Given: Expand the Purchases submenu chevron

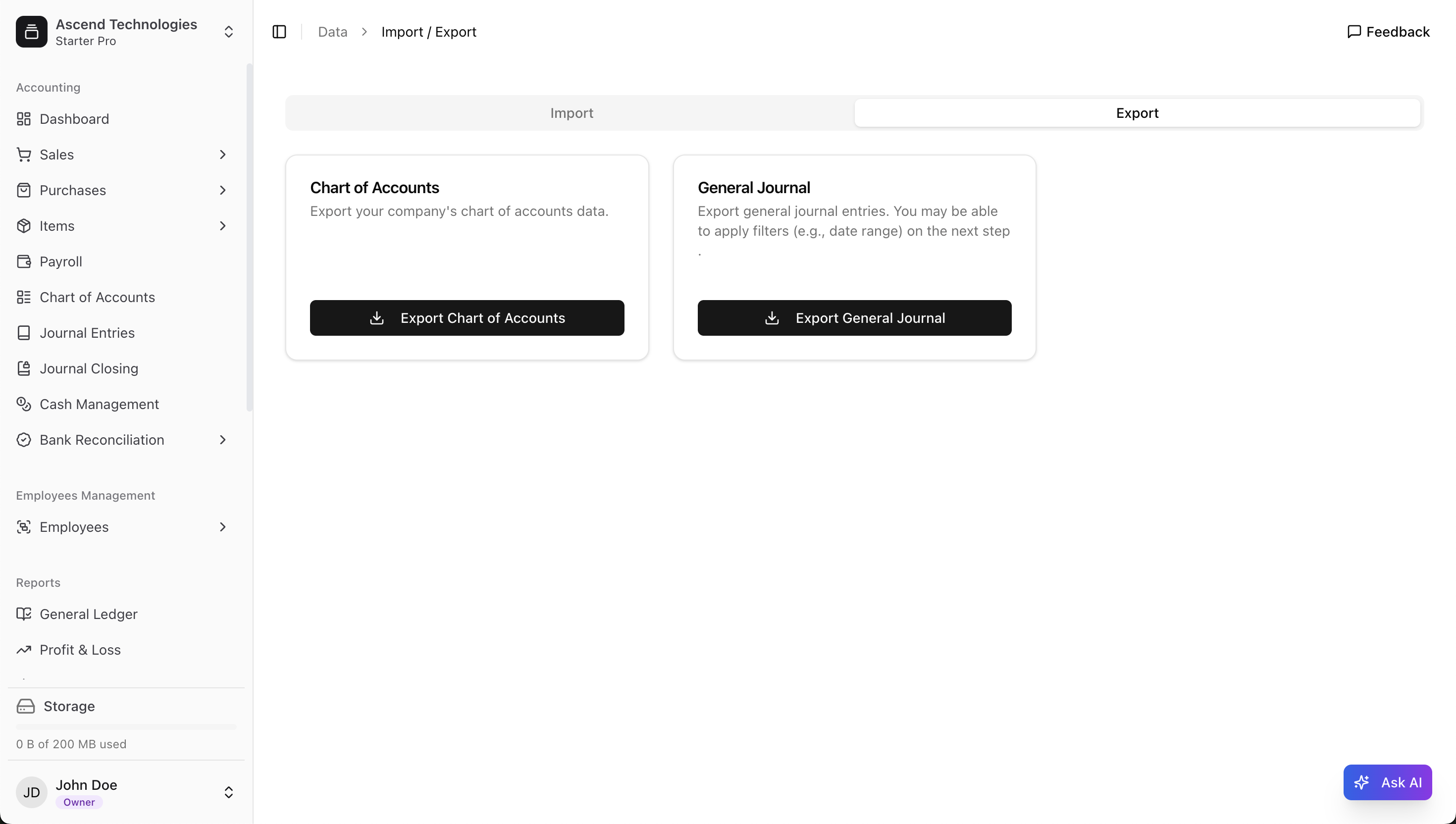Looking at the screenshot, I should (222, 190).
